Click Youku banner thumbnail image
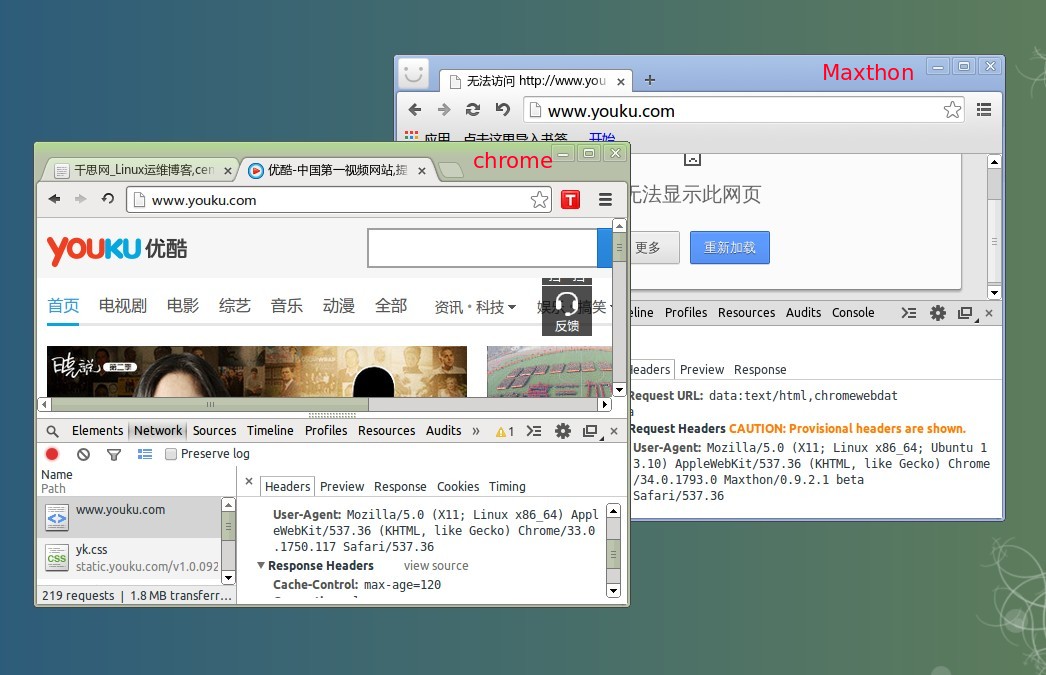This screenshot has width=1046, height=675. click(257, 372)
